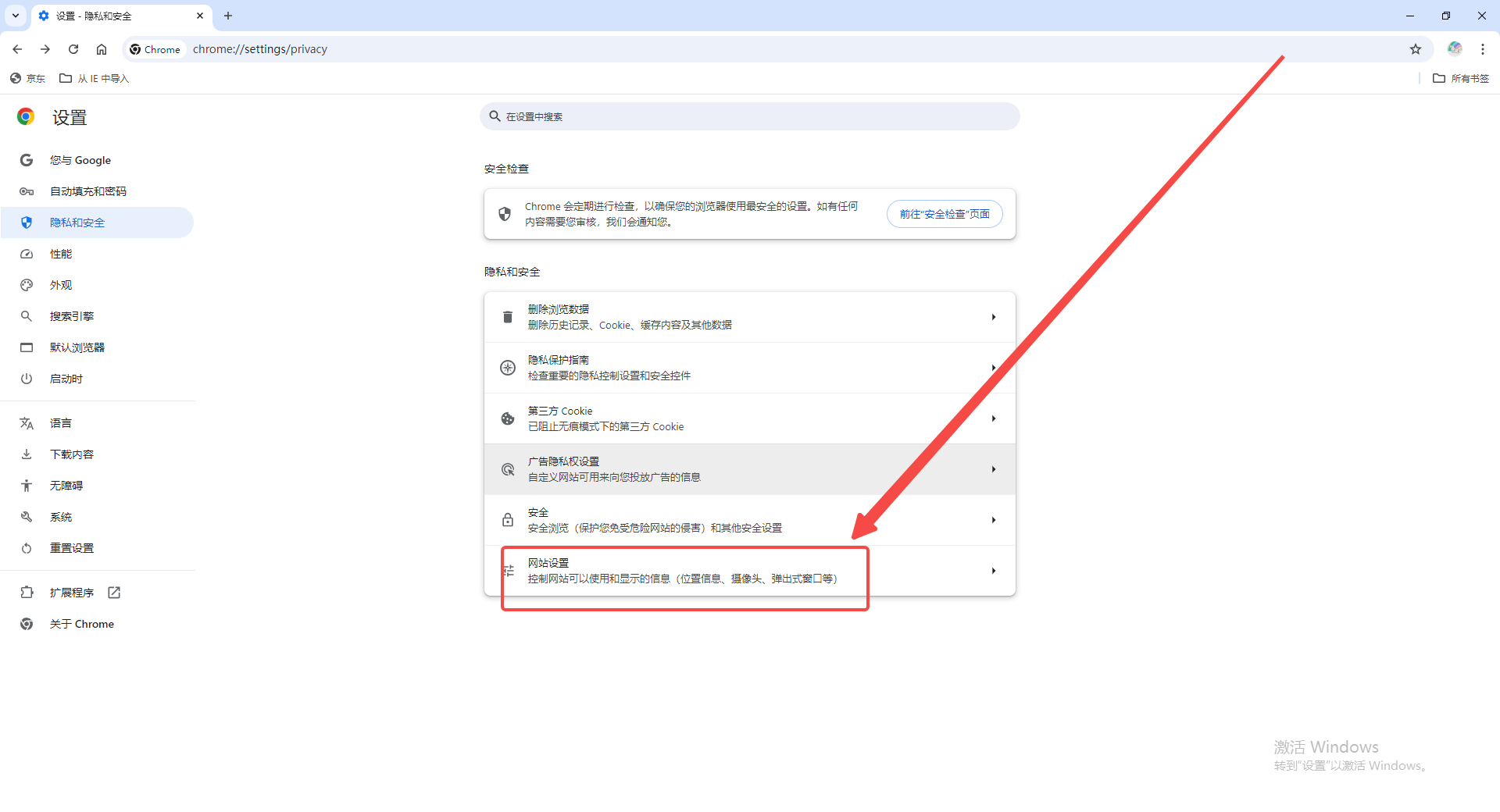Click the download arrow icon
The height and width of the screenshot is (812, 1500).
(x=27, y=454)
